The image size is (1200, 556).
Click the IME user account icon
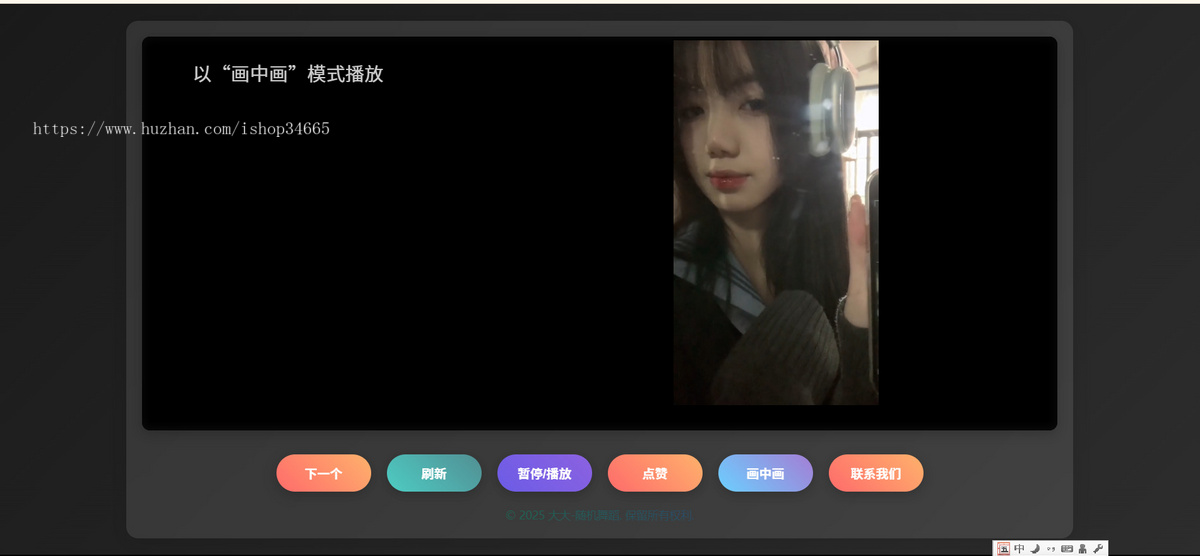1082,548
